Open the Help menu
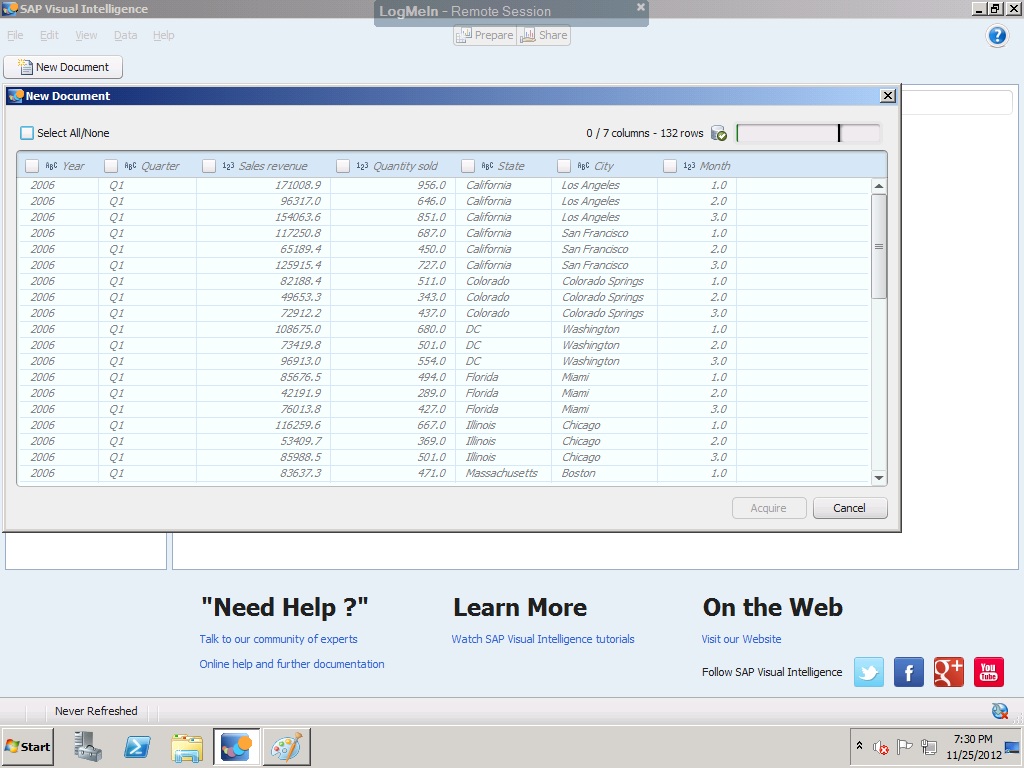1024x768 pixels. pyautogui.click(x=164, y=35)
